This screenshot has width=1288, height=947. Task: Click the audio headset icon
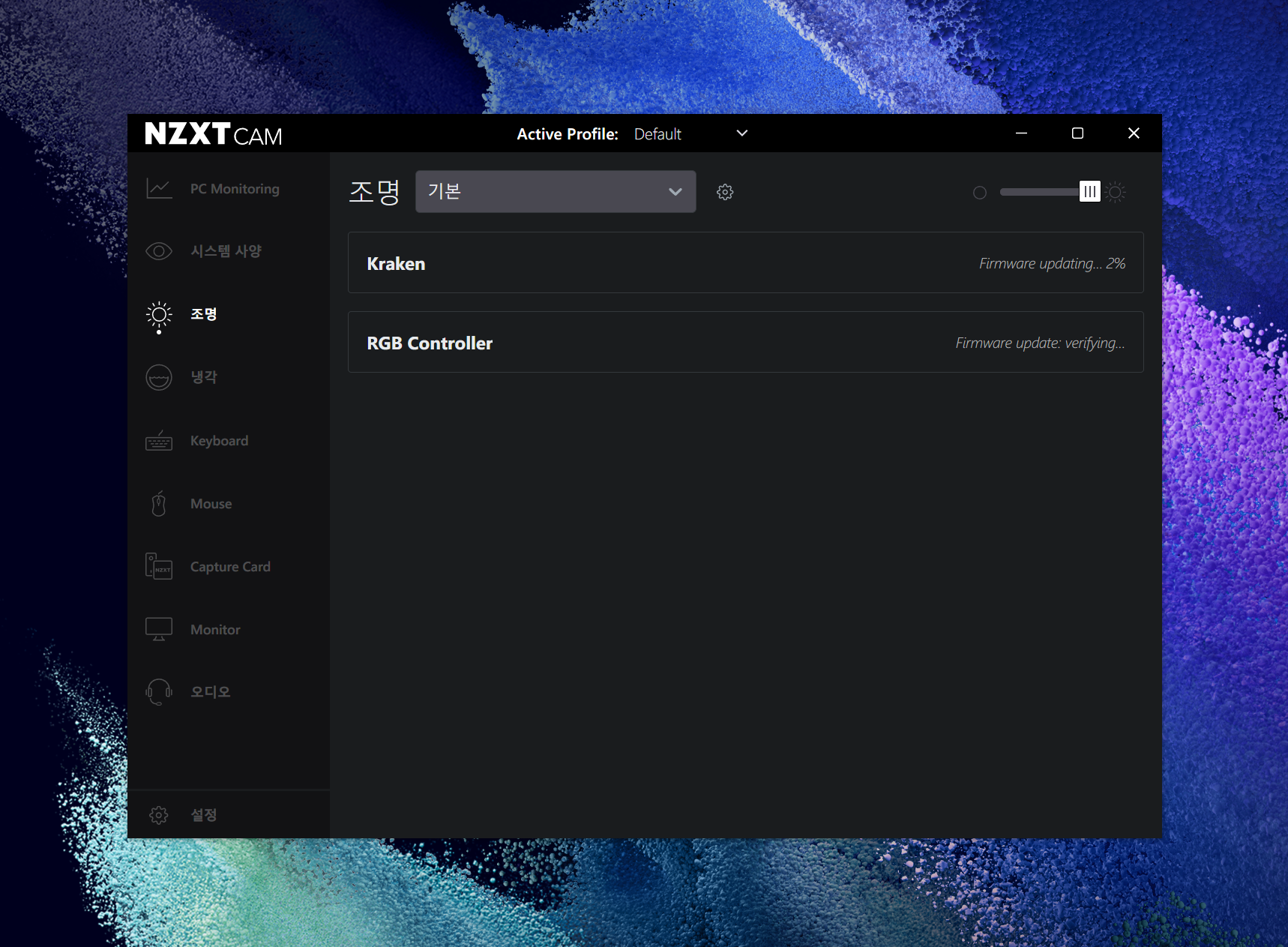click(159, 692)
